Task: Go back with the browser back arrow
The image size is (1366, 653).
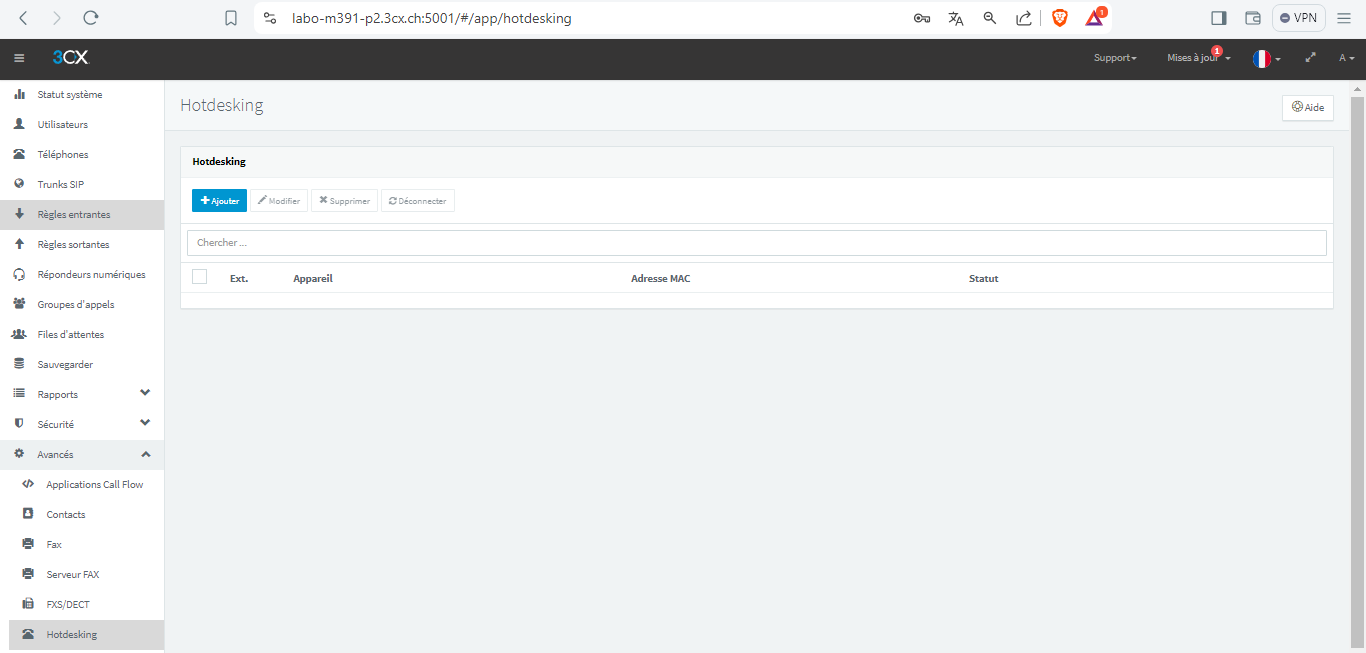Action: [x=24, y=18]
